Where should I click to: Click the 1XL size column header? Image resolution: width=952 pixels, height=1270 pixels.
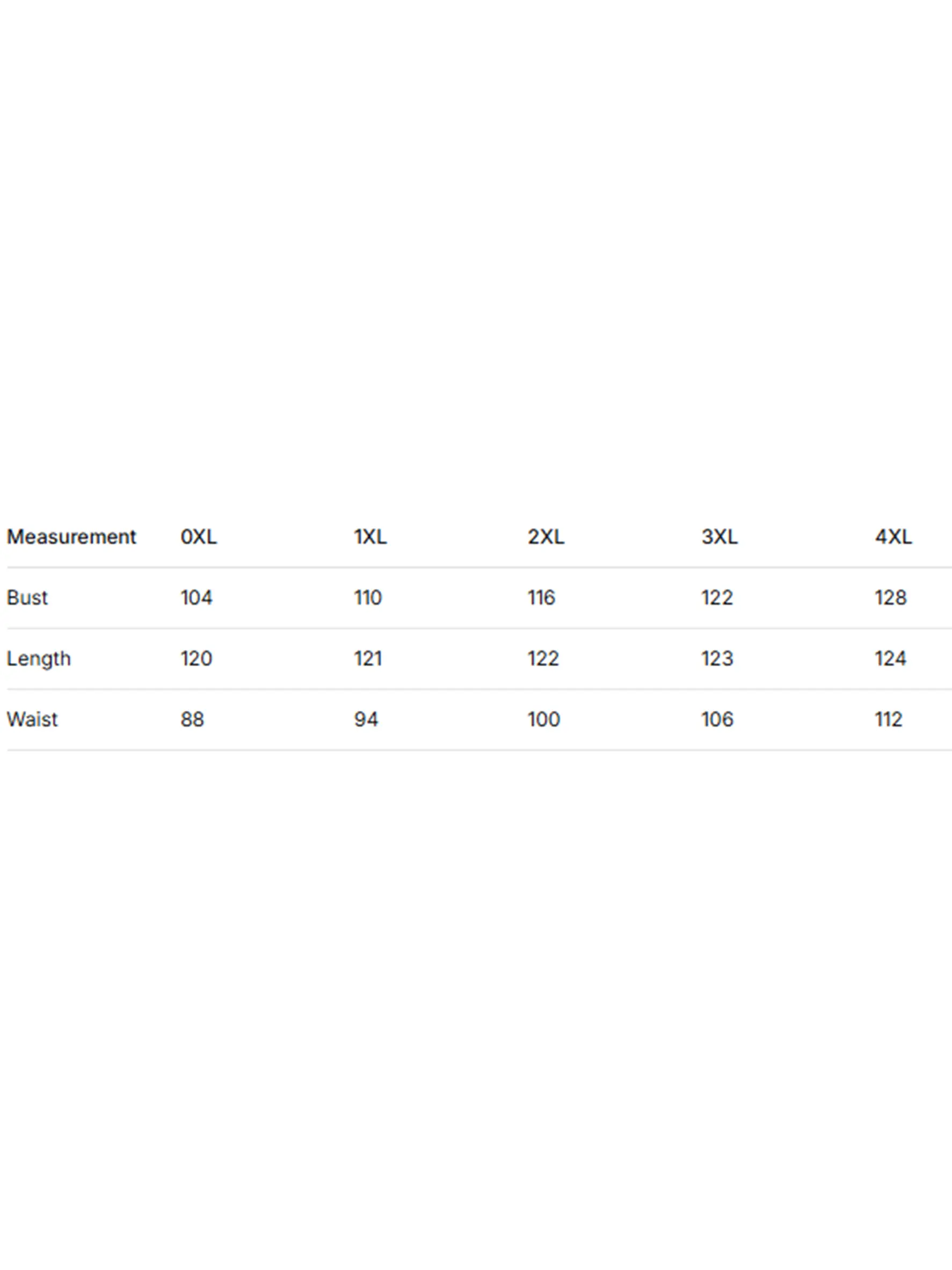click(x=370, y=537)
